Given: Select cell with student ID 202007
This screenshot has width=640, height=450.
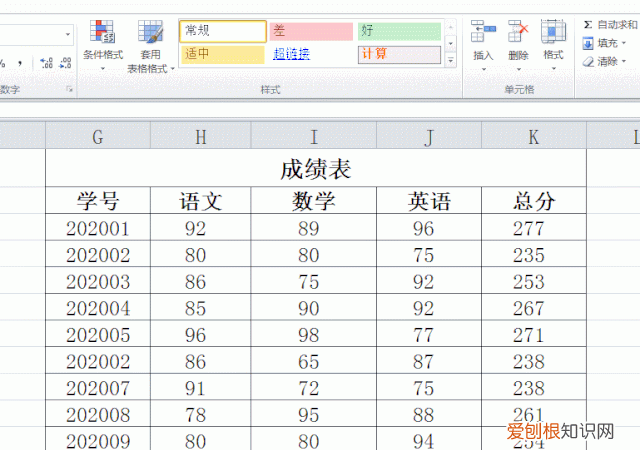Looking at the screenshot, I should (98, 387).
